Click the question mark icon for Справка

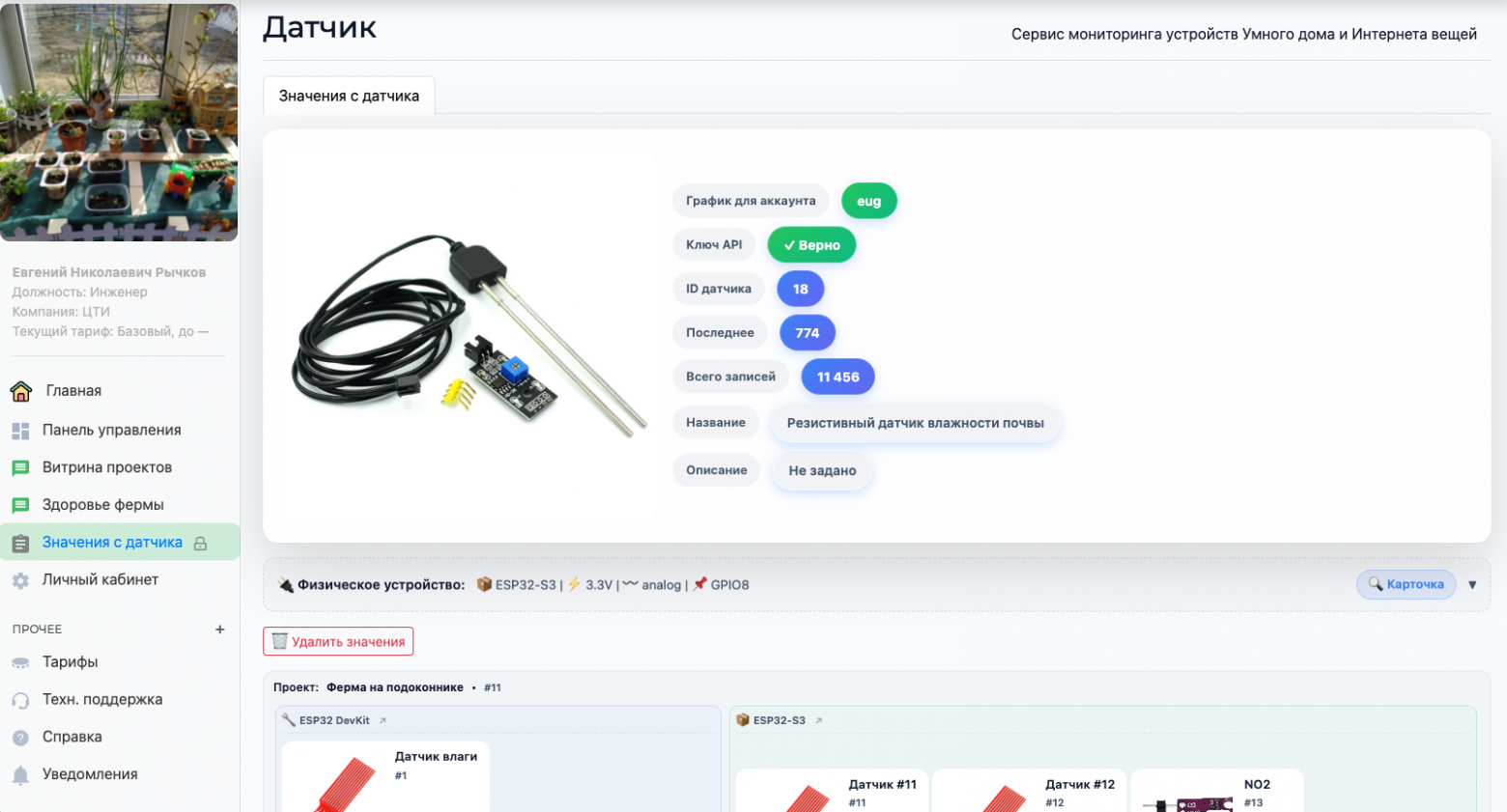coord(20,738)
